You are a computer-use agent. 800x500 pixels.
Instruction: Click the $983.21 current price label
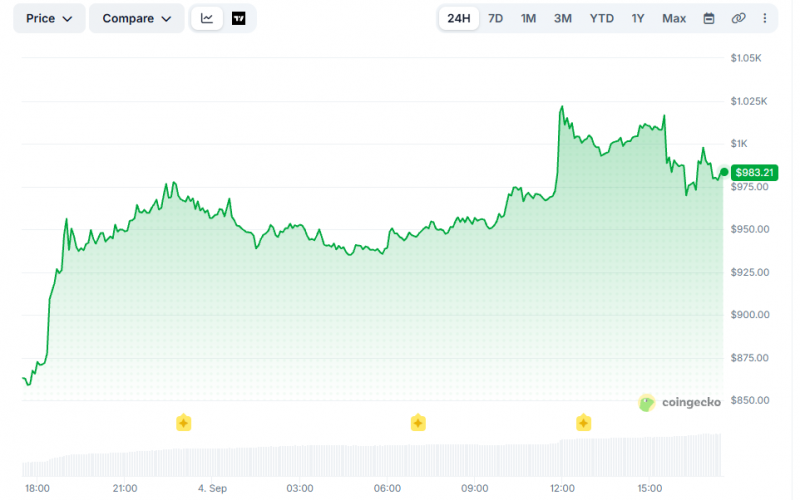click(755, 172)
